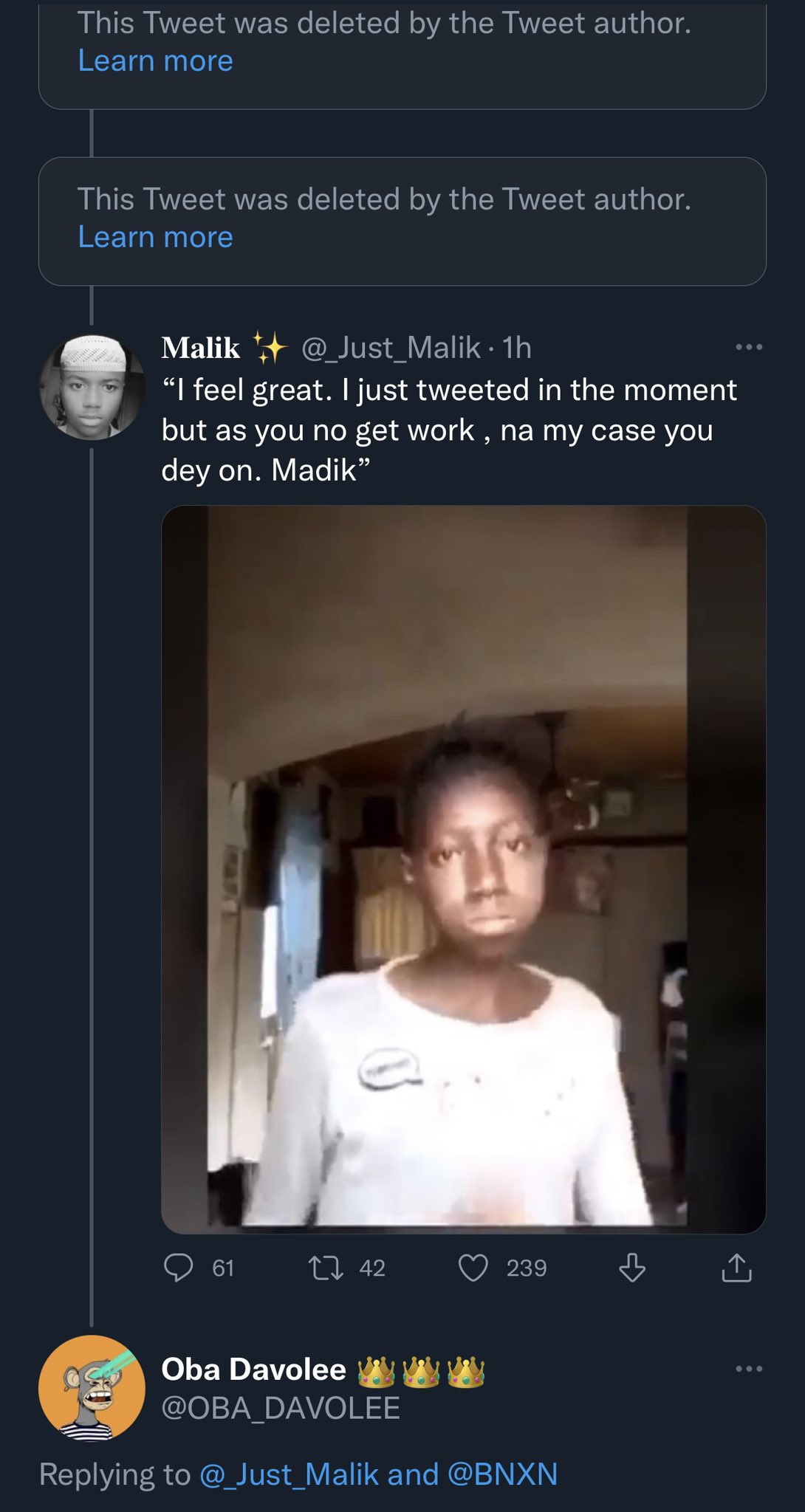Open more options on Malik's tweet

tap(749, 347)
